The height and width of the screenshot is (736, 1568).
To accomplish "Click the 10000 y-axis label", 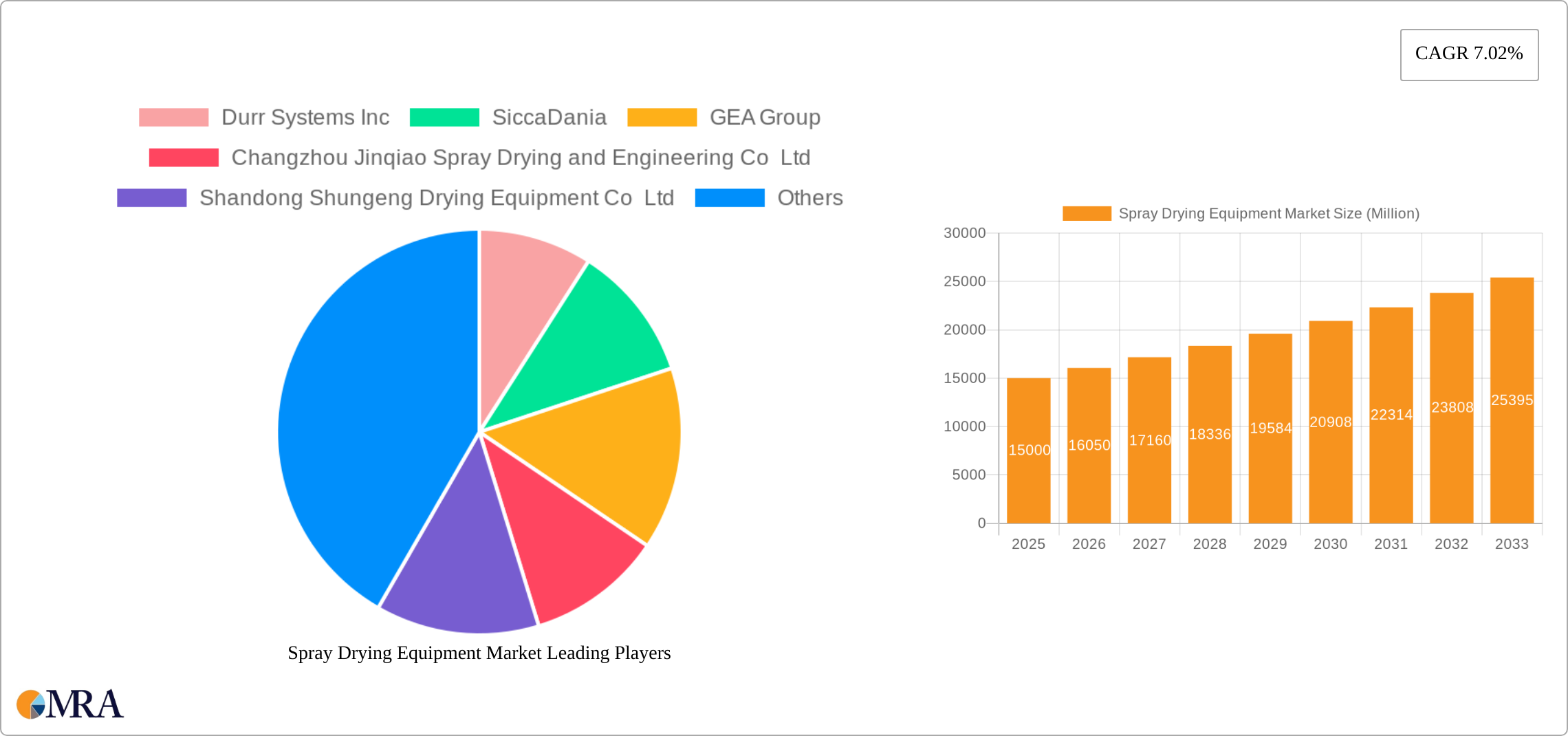I will (x=964, y=426).
